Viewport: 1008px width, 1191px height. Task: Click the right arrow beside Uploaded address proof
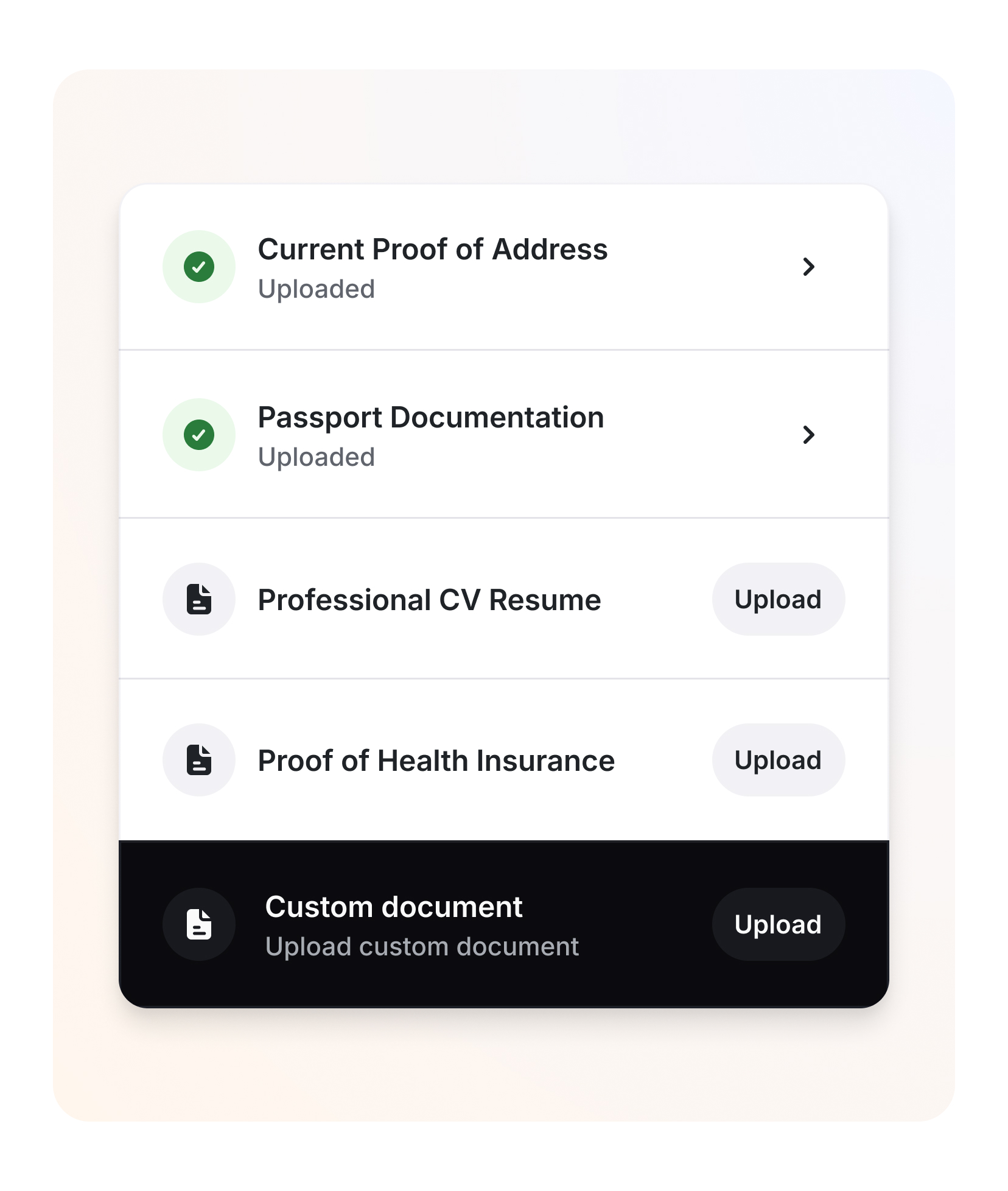(x=808, y=267)
